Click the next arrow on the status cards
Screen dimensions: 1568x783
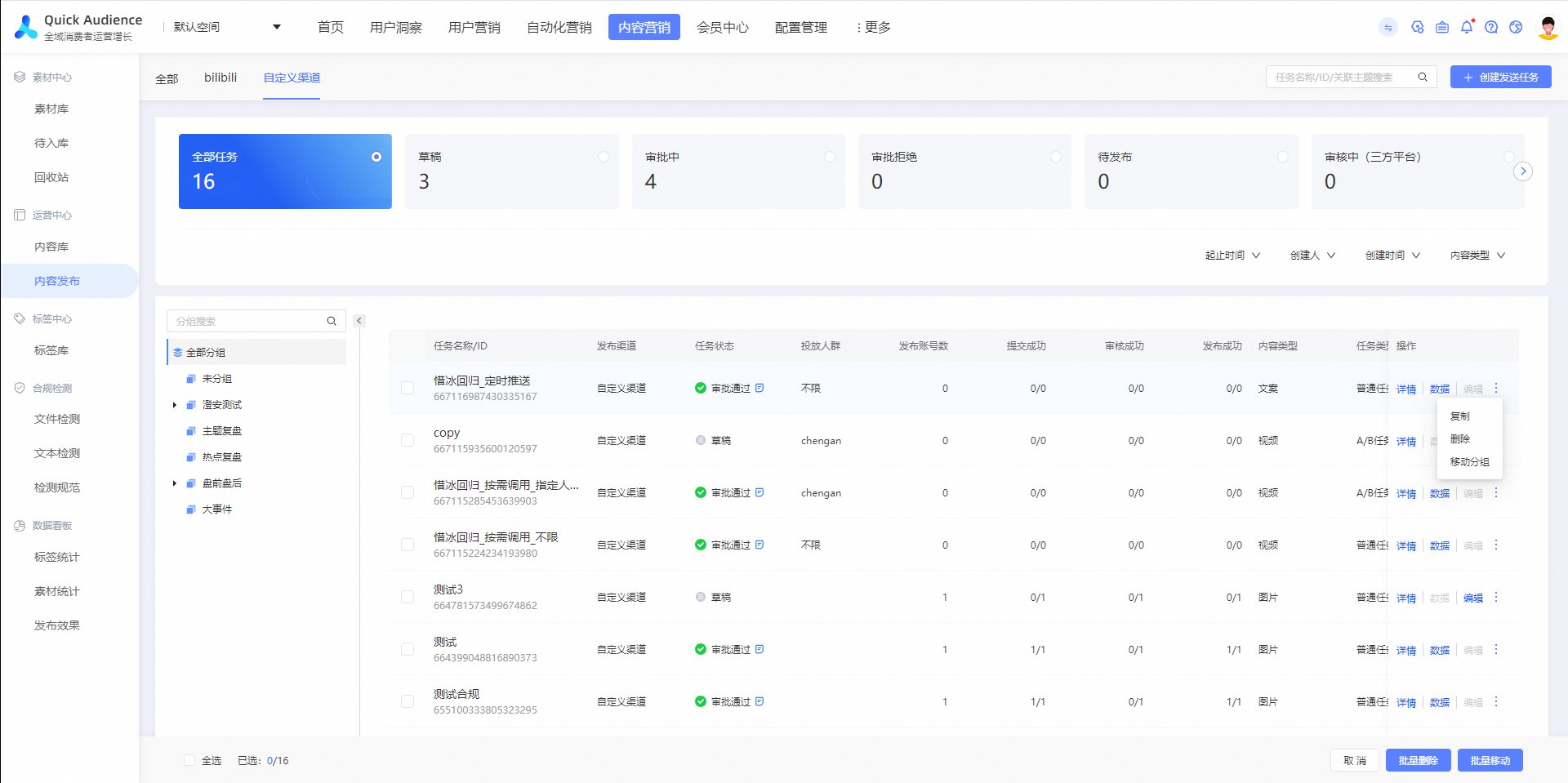click(x=1523, y=171)
